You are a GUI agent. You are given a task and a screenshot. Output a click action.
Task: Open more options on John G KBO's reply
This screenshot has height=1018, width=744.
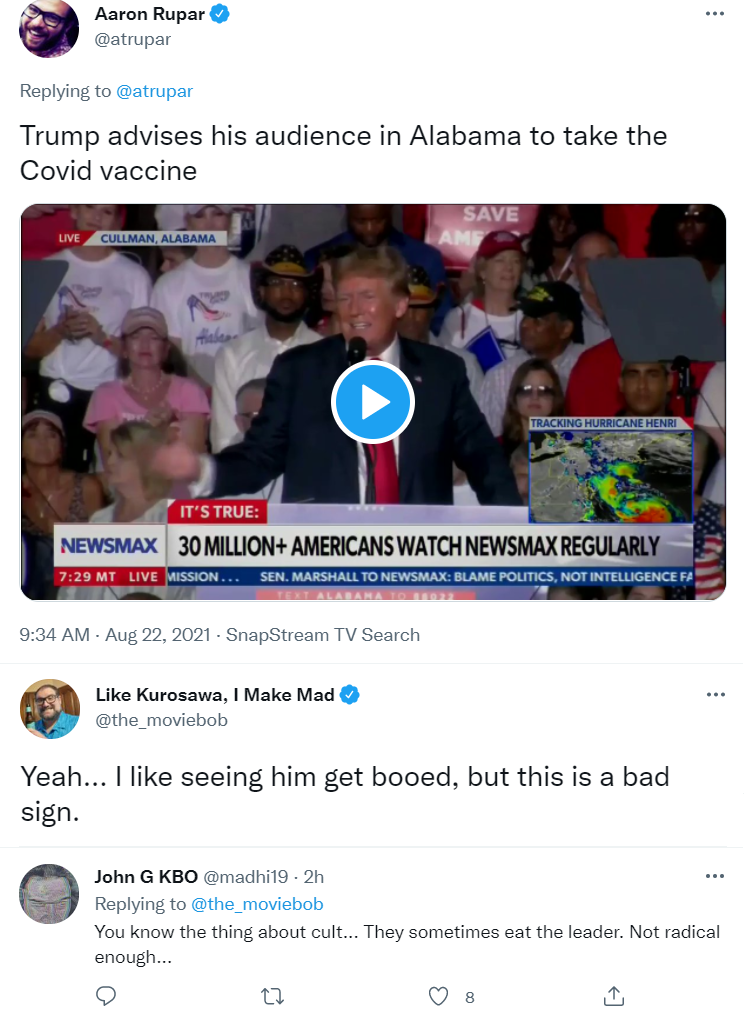coord(715,876)
